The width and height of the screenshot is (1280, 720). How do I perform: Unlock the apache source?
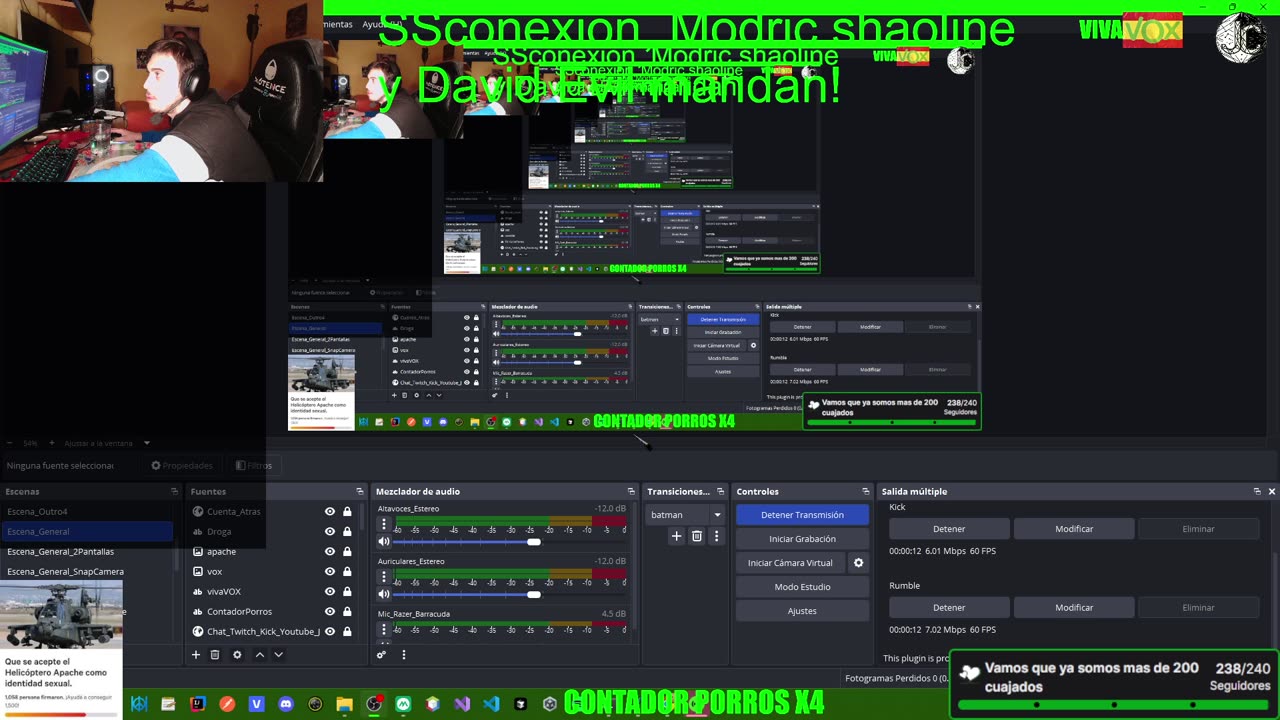coord(347,551)
